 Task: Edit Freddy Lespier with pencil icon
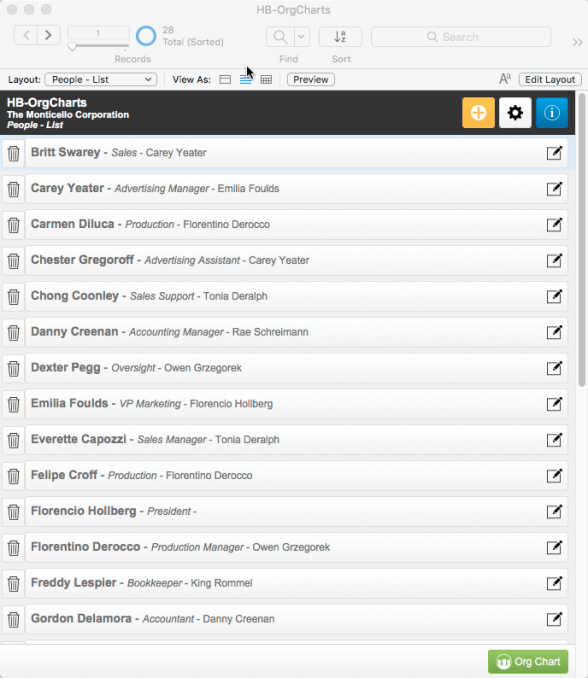tap(554, 583)
